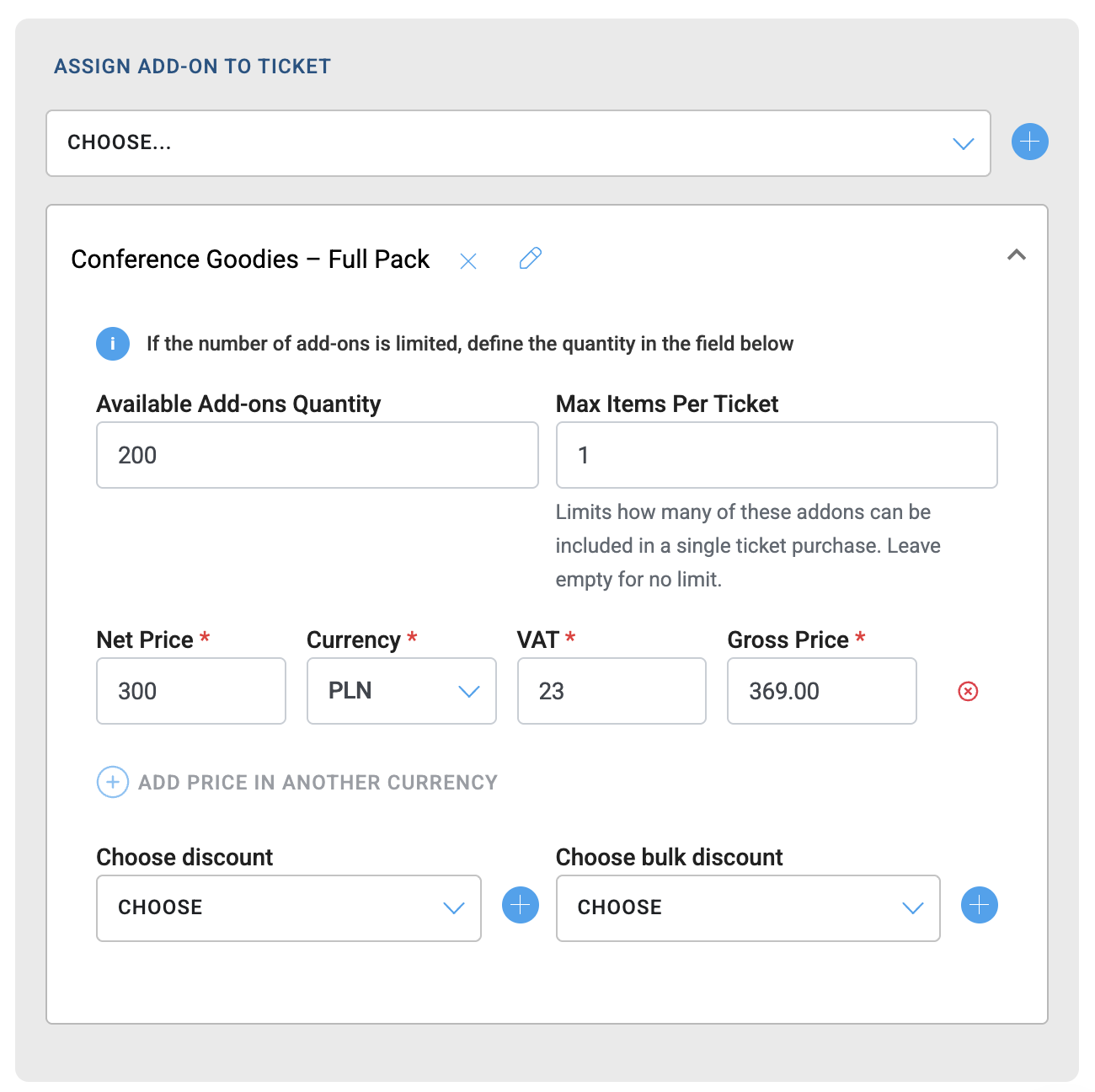Delete the PLN price row with the red icon

click(968, 692)
